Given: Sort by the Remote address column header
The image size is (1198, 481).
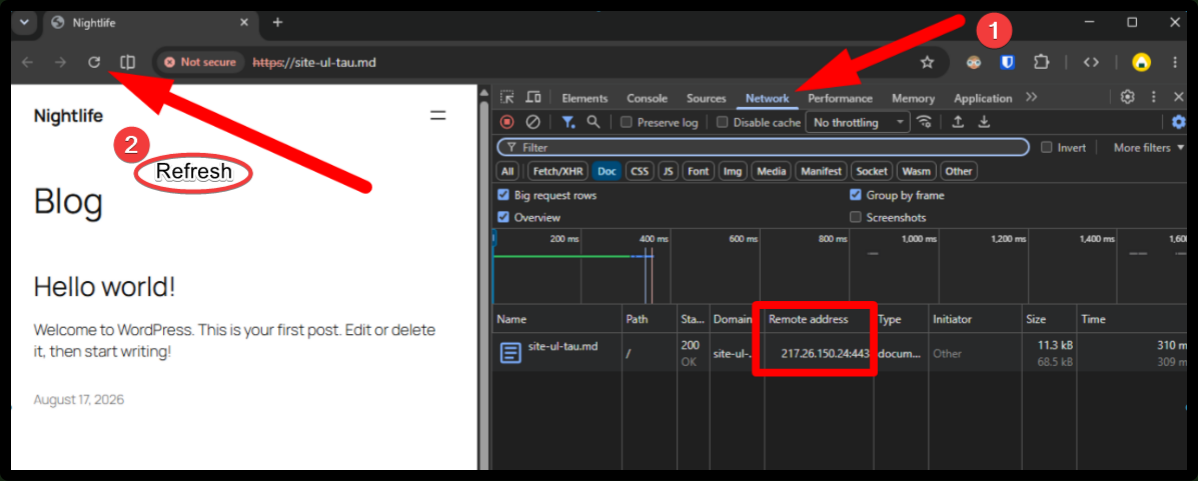Looking at the screenshot, I should (818, 319).
